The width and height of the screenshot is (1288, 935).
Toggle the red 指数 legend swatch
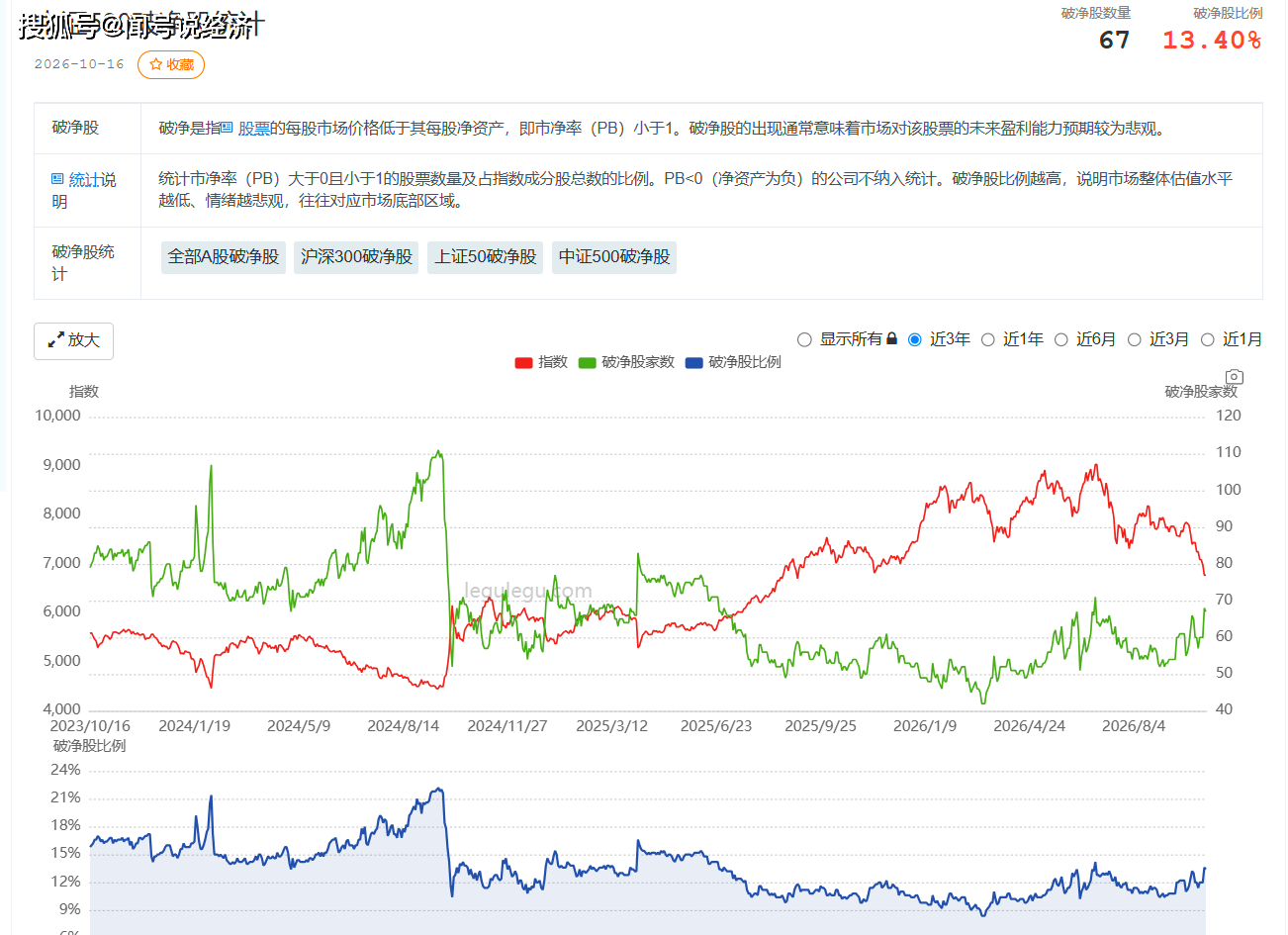tap(524, 363)
